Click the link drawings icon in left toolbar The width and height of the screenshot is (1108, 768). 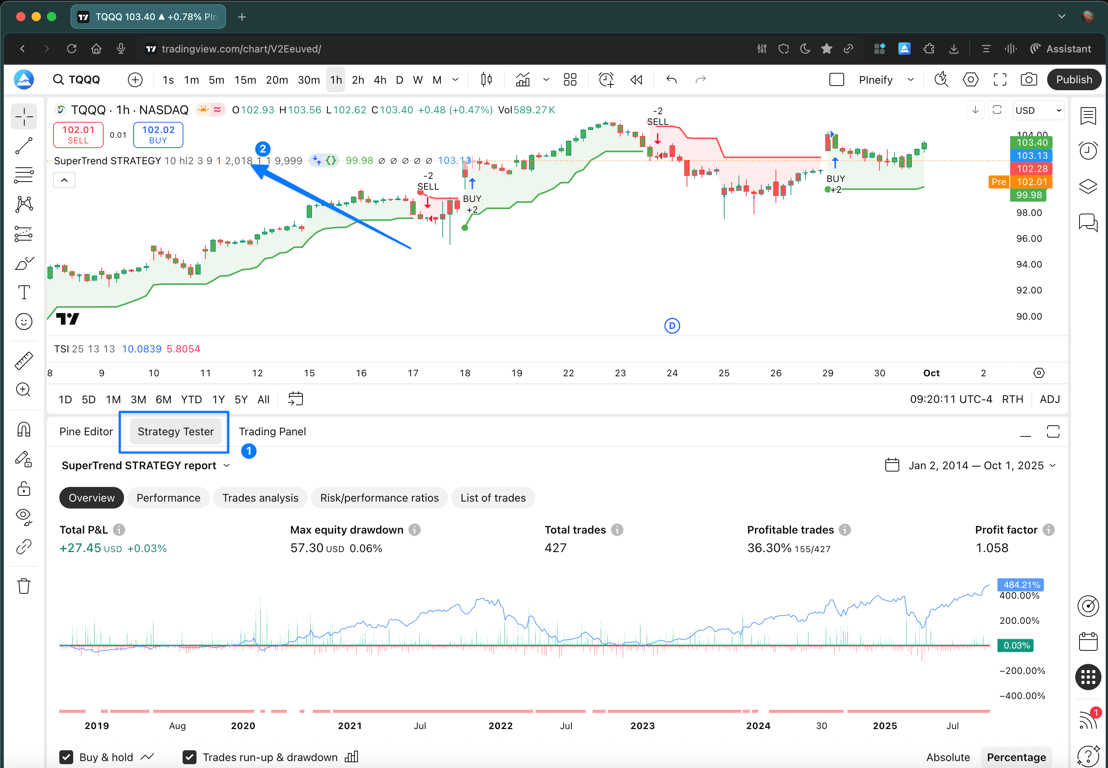pos(24,546)
